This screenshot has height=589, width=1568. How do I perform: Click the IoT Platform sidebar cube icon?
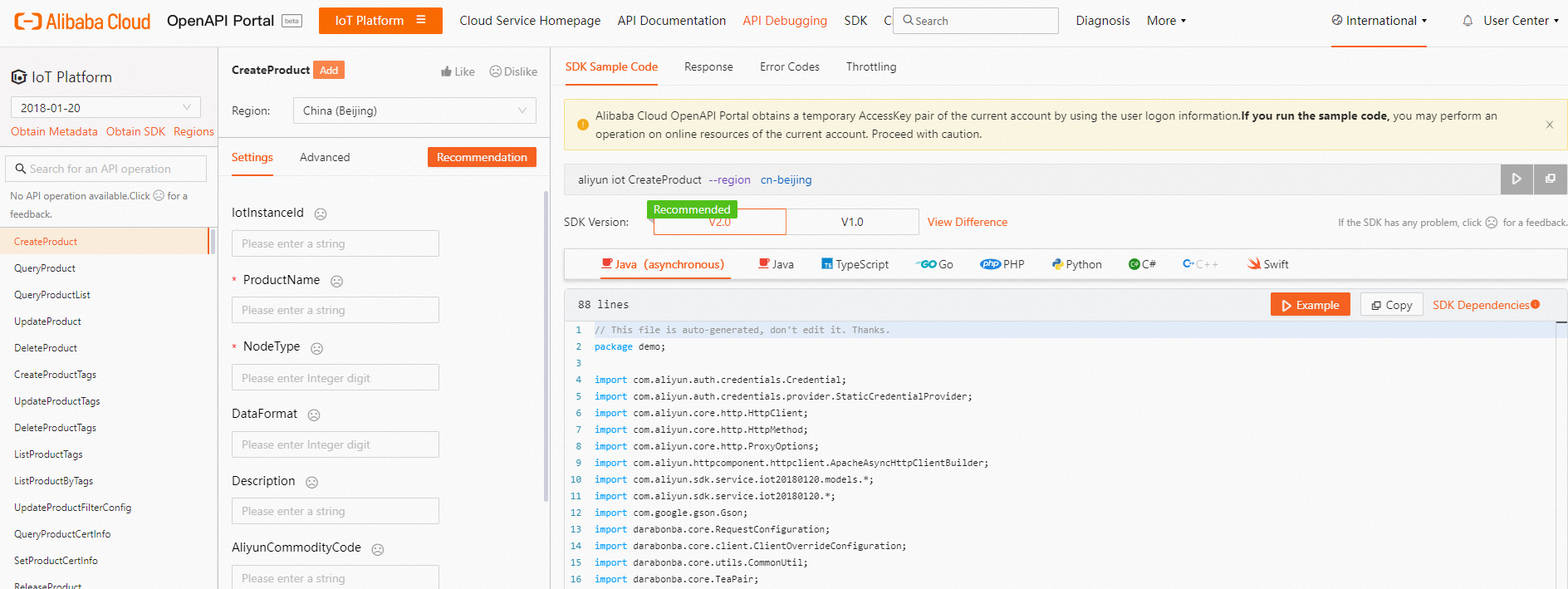(19, 77)
